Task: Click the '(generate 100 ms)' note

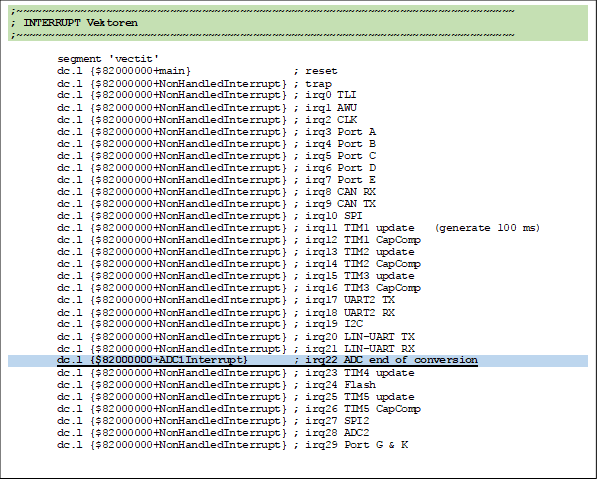Action: pos(487,228)
